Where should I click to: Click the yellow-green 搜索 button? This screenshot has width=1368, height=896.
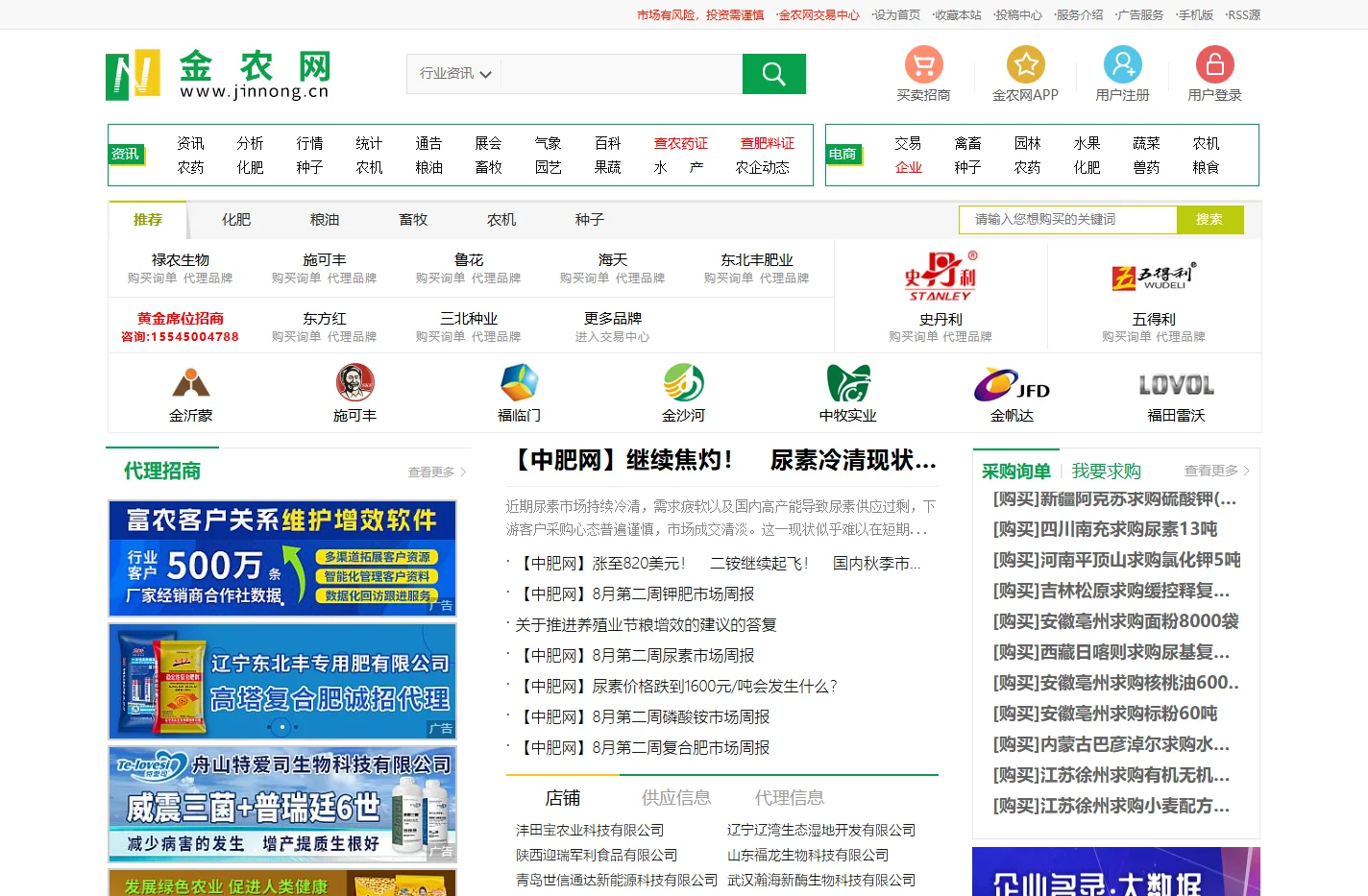click(1209, 220)
